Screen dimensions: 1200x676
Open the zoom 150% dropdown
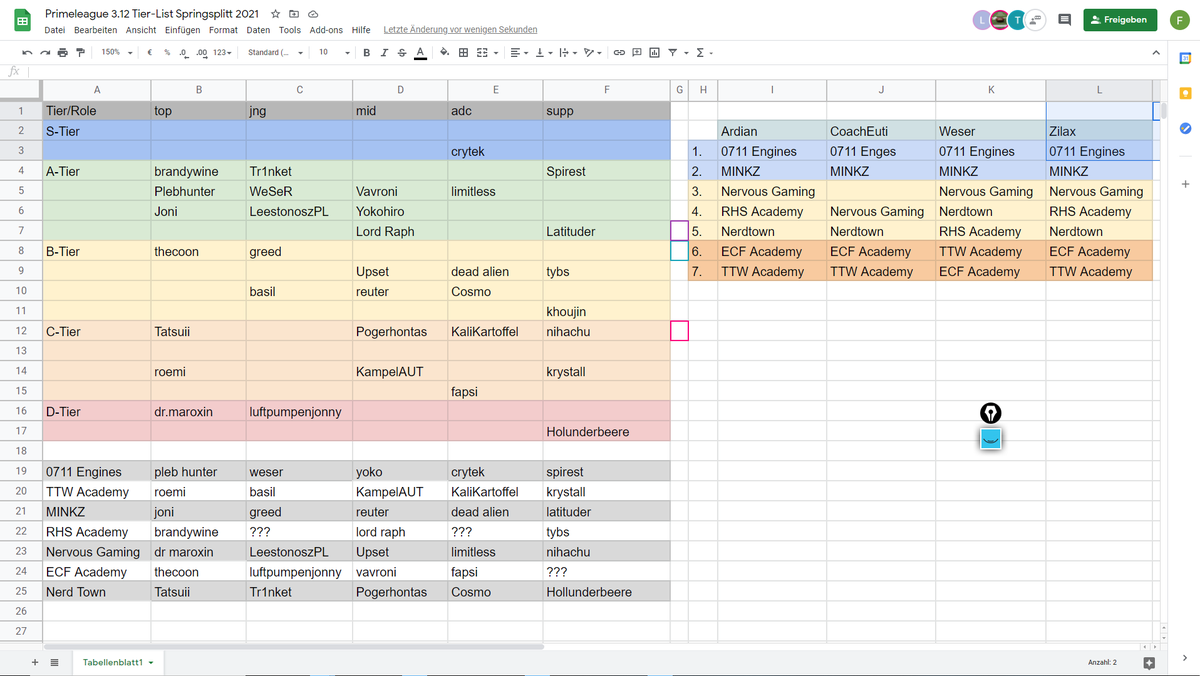click(x=115, y=52)
